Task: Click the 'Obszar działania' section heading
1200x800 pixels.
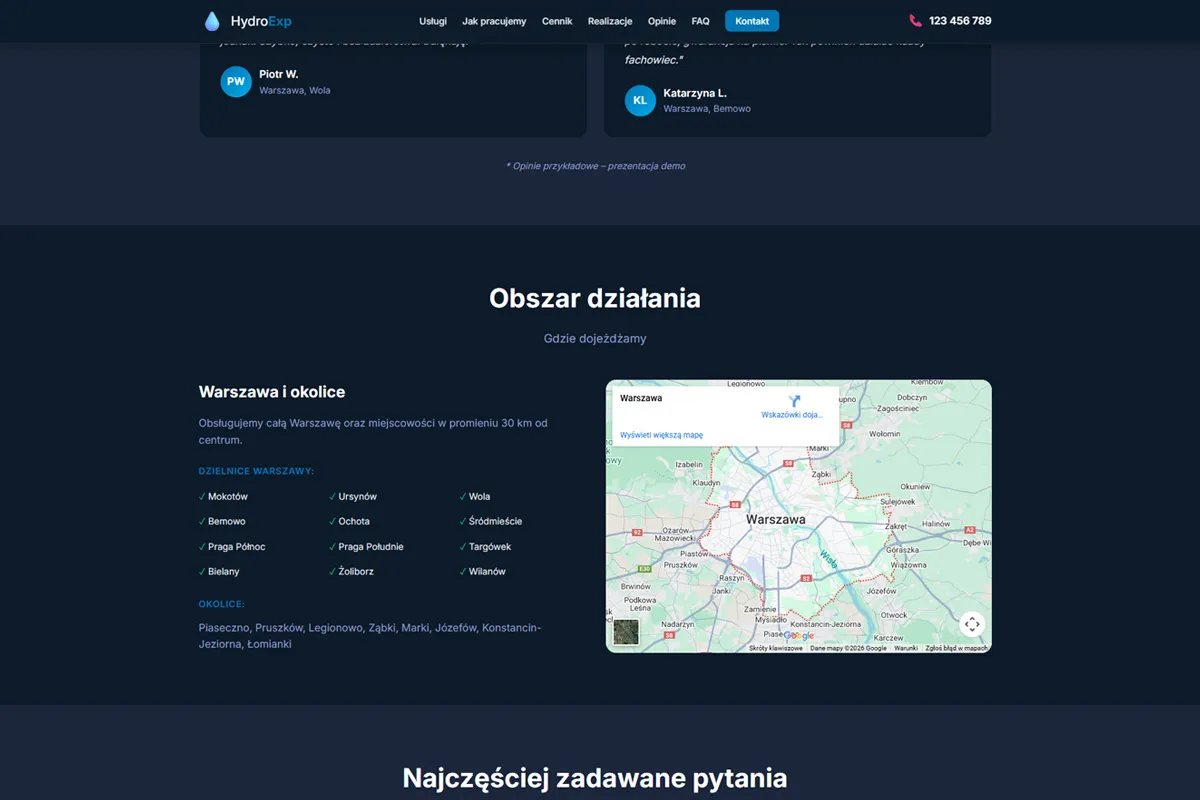Action: [x=595, y=298]
